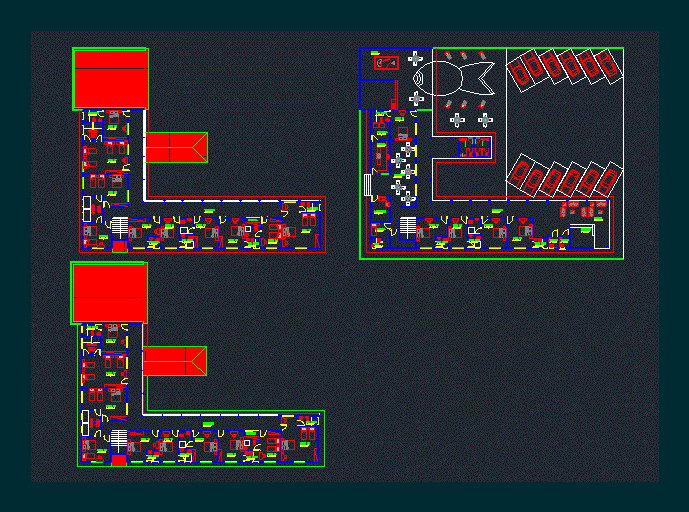Select the staircase in the bottom-left plan

[119, 440]
